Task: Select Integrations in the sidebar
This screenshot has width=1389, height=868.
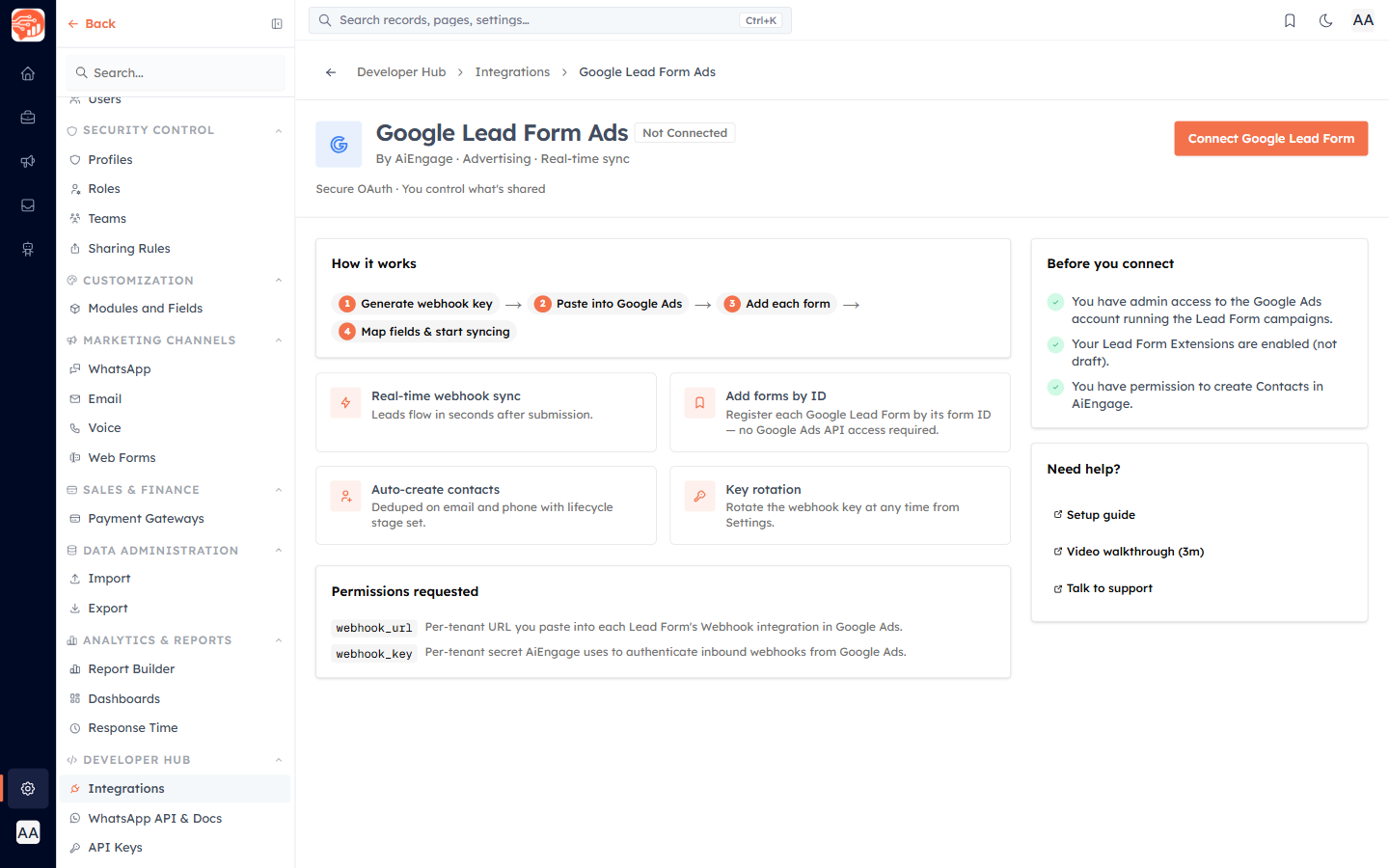Action: [175, 789]
